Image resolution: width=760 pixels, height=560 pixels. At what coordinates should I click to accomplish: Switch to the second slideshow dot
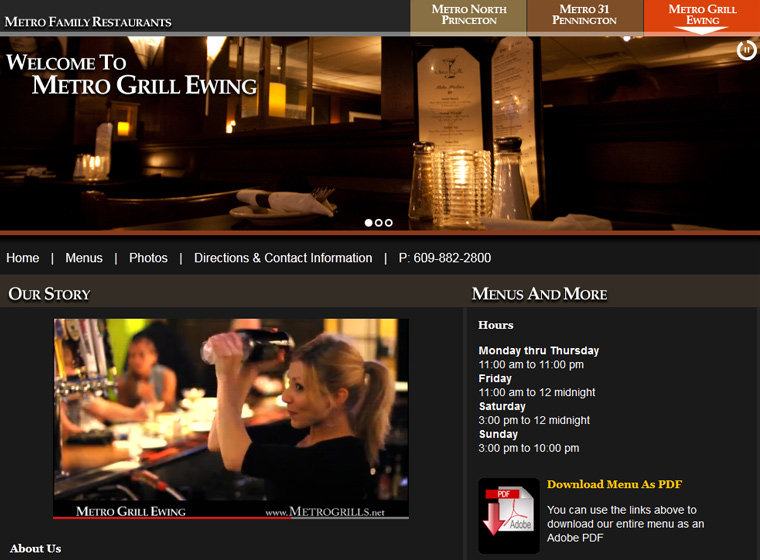pyautogui.click(x=379, y=223)
